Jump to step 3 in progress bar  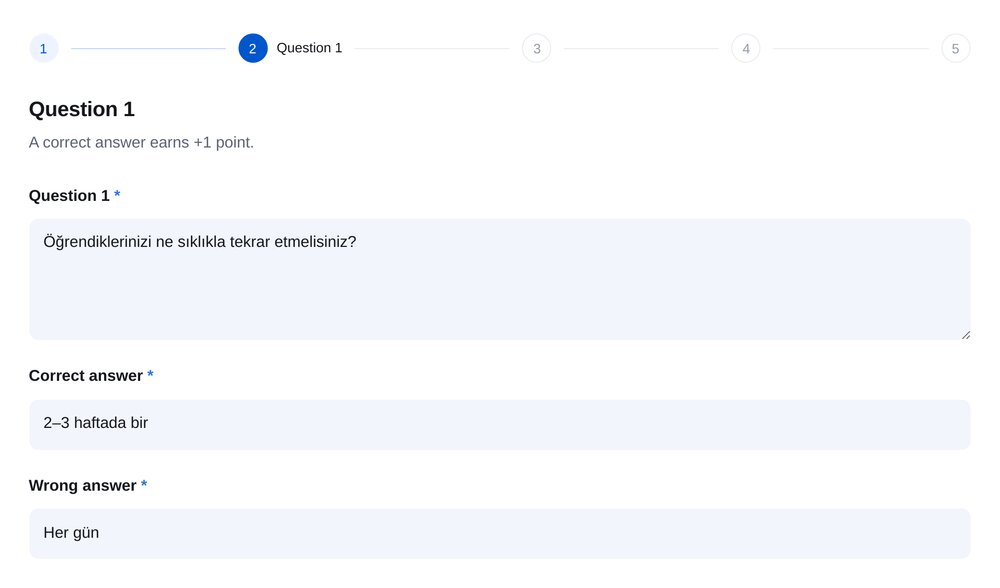click(x=536, y=48)
